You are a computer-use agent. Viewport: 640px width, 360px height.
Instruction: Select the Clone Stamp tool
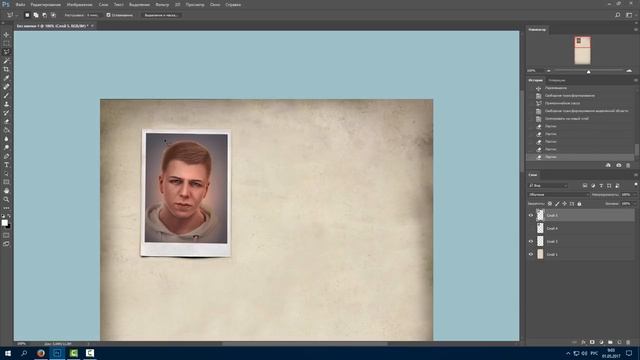[x=6, y=104]
